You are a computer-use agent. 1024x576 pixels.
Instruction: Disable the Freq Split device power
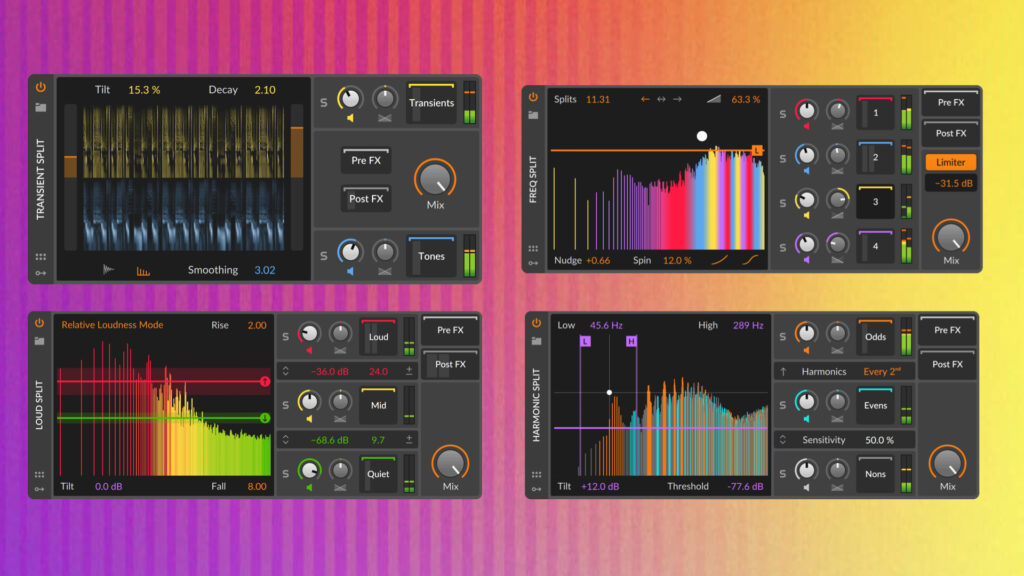533,99
